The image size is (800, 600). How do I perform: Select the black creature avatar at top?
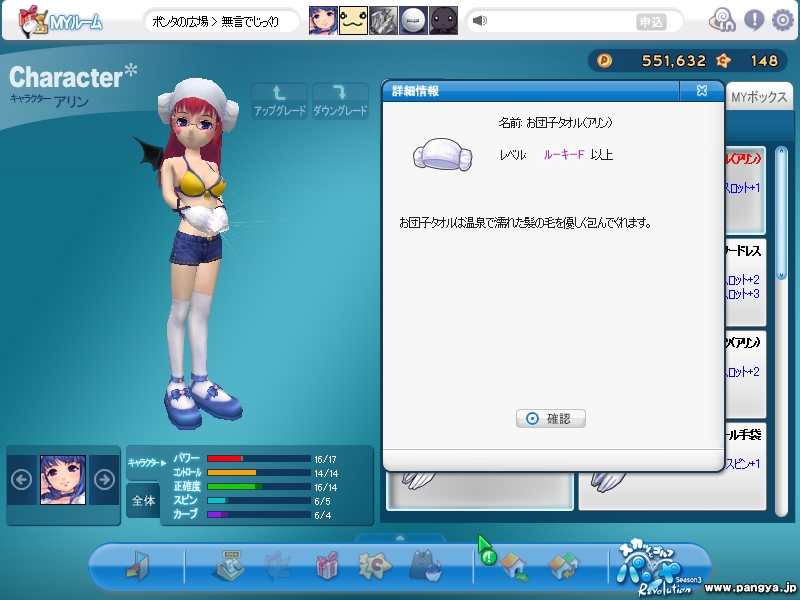click(x=443, y=21)
